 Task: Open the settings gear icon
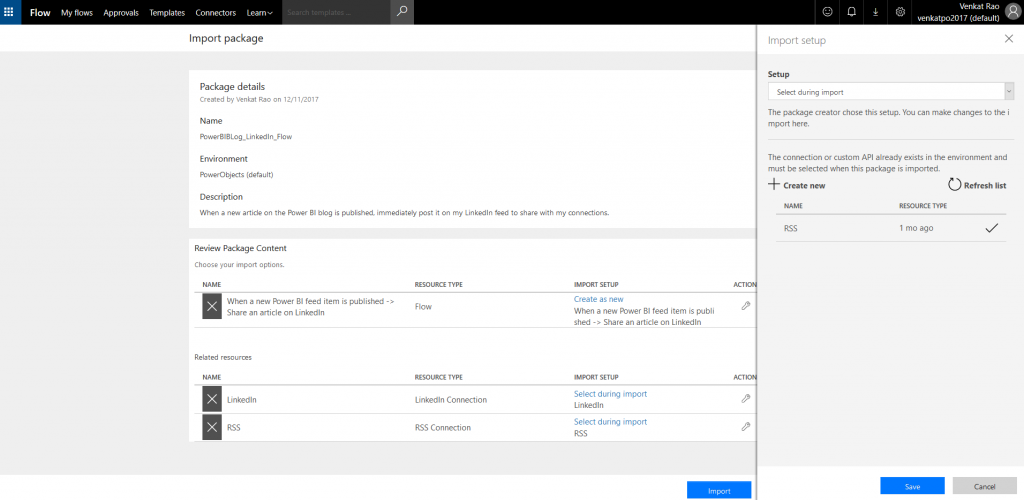900,12
